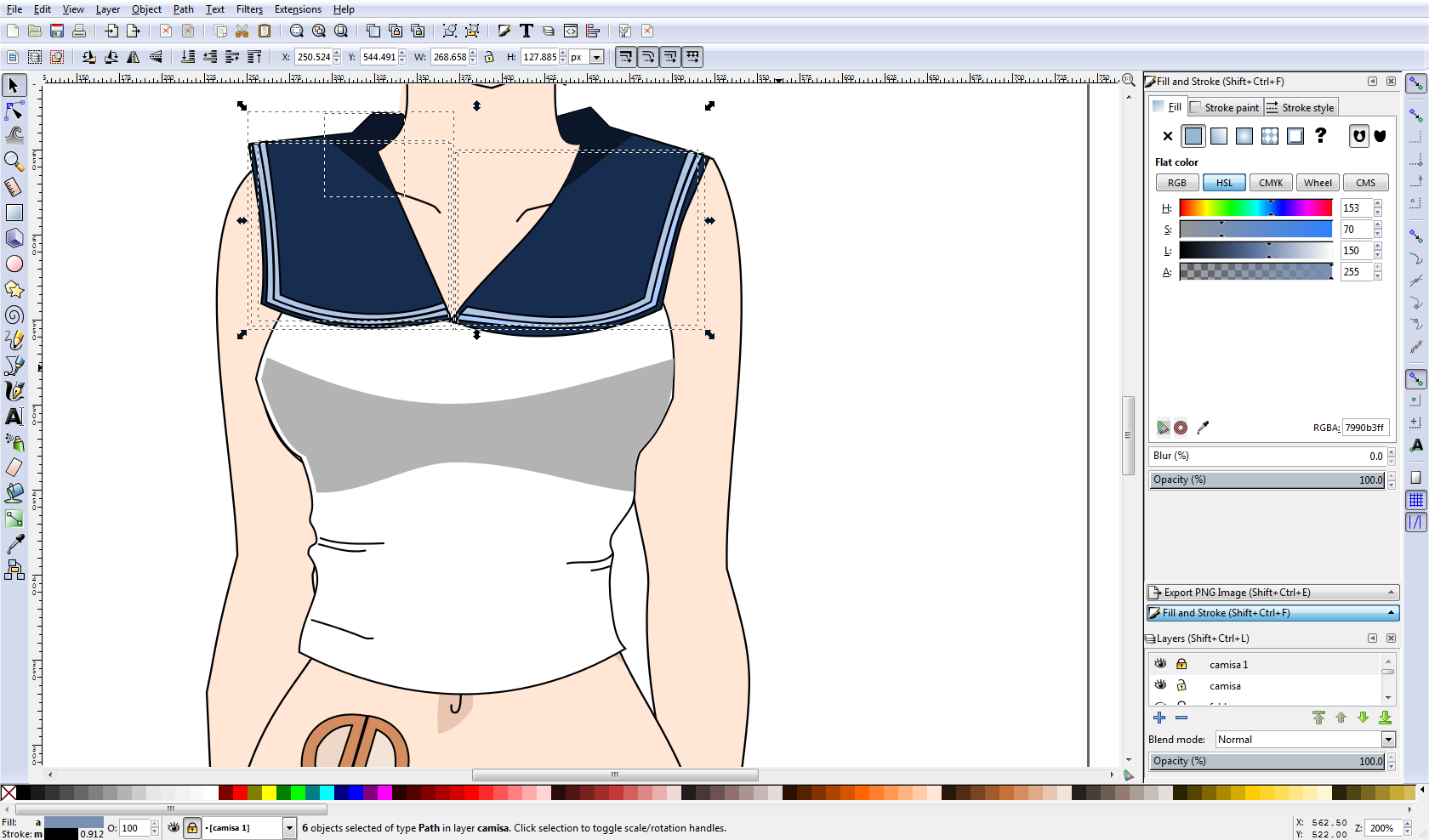Screen dimensions: 1429x840
Task: Select the Eraser tool
Action: tap(14, 468)
